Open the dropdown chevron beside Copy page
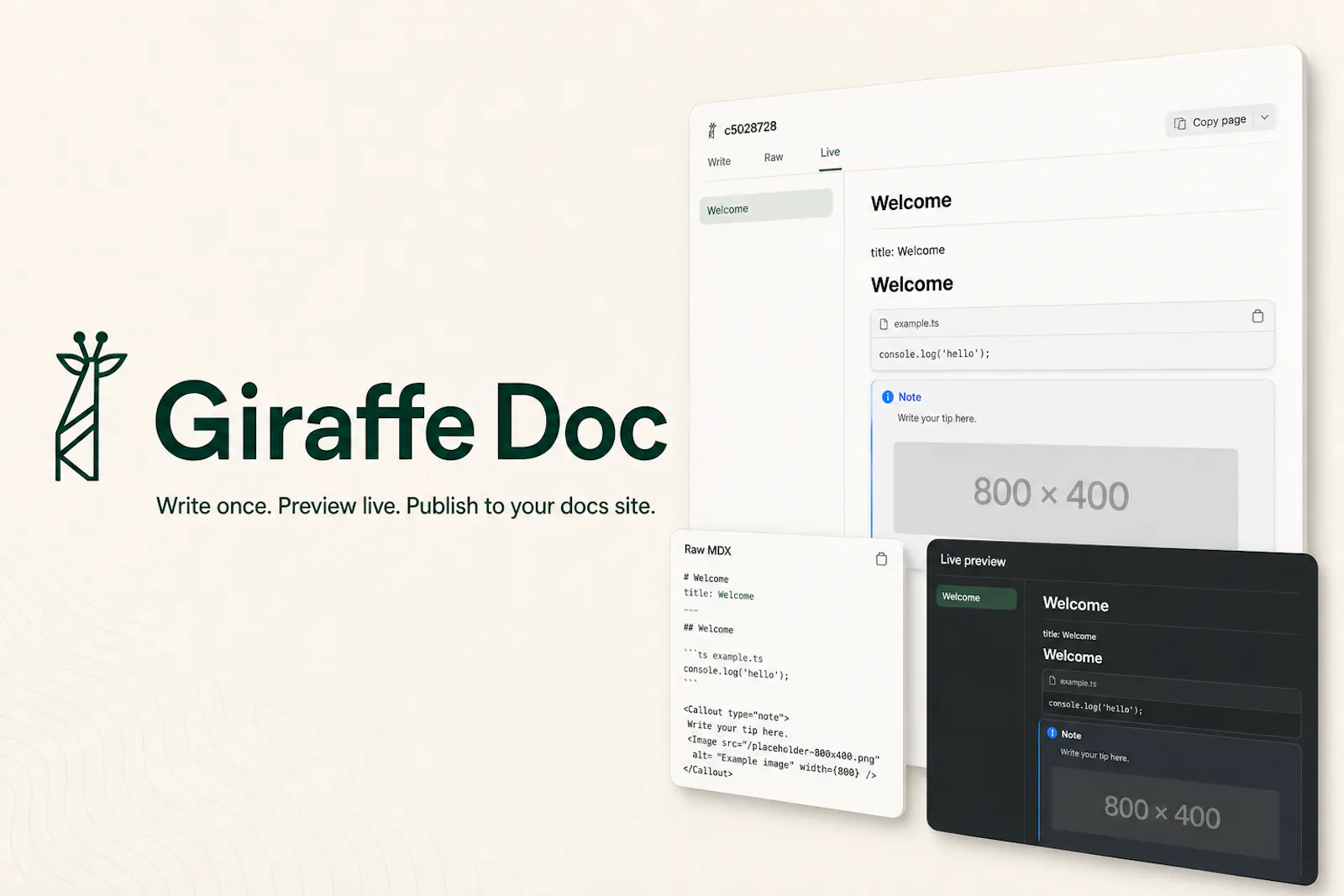 [1265, 118]
